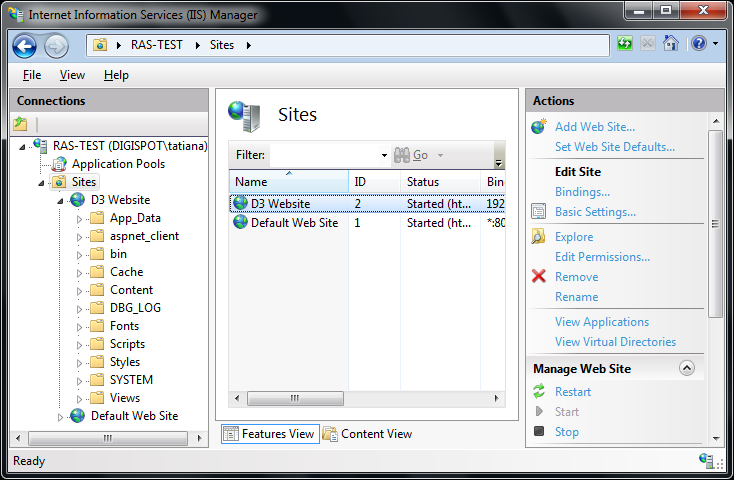The width and height of the screenshot is (734, 480).
Task: Click the Connections panel connect icon
Action: point(20,124)
